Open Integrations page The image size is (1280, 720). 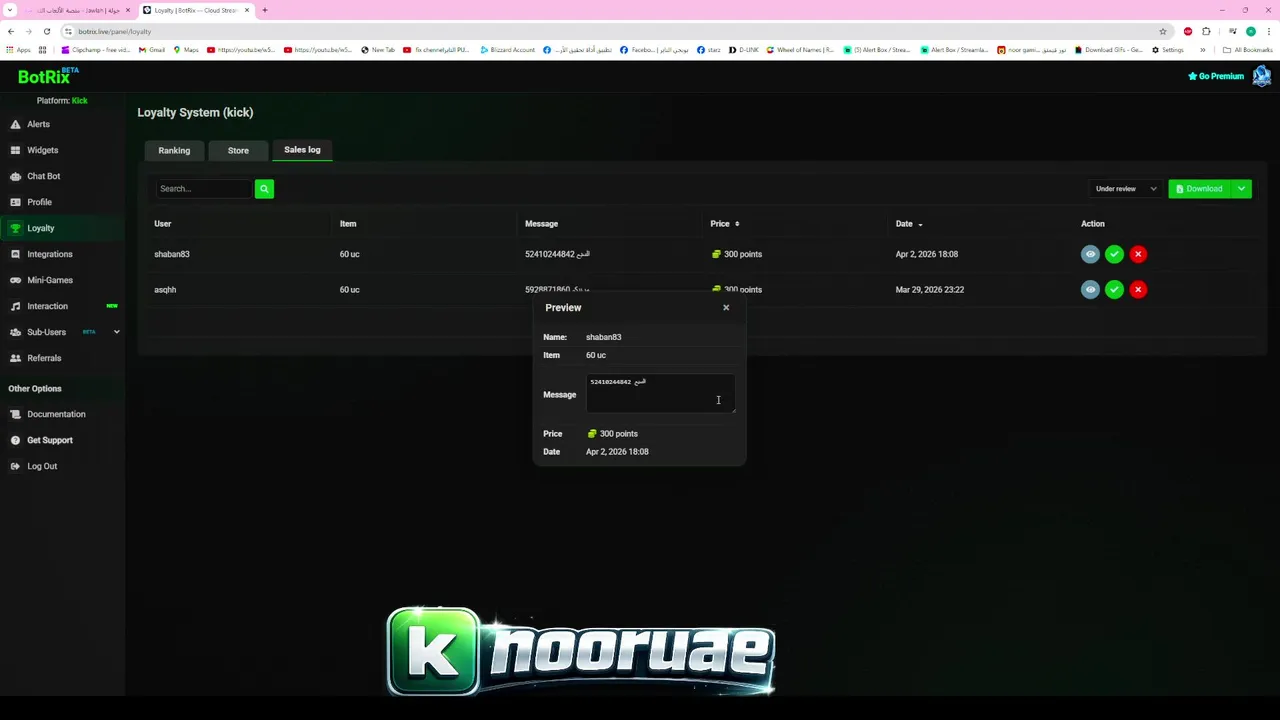pos(49,254)
